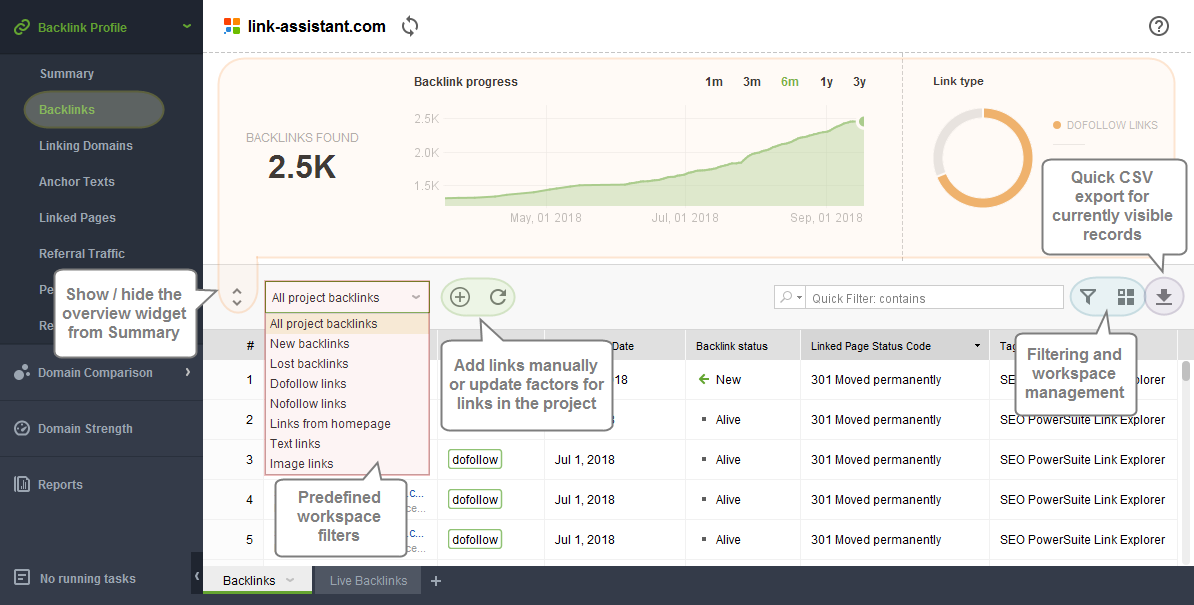Switch chart to 1y range
Image resolution: width=1194 pixels, height=605 pixels.
(826, 81)
